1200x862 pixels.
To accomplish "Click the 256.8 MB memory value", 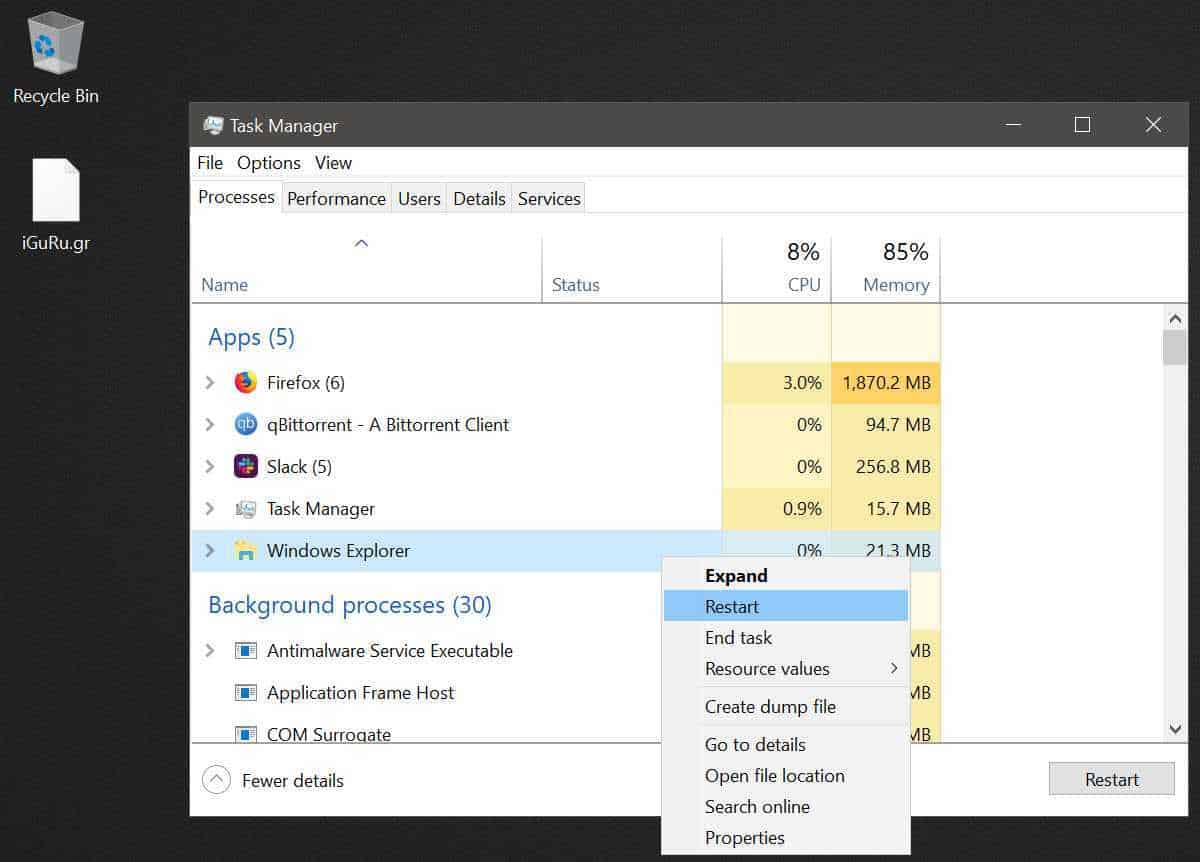I will [x=892, y=466].
